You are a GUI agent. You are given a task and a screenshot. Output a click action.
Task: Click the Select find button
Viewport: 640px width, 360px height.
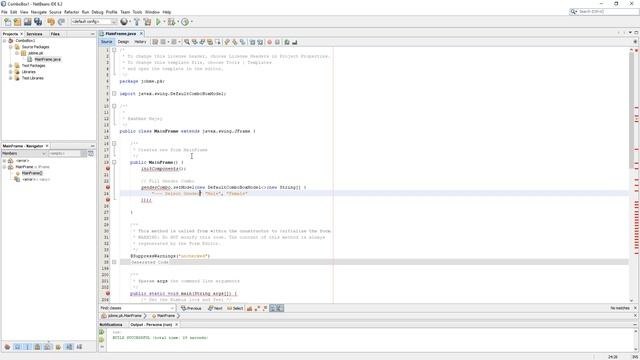235,309
